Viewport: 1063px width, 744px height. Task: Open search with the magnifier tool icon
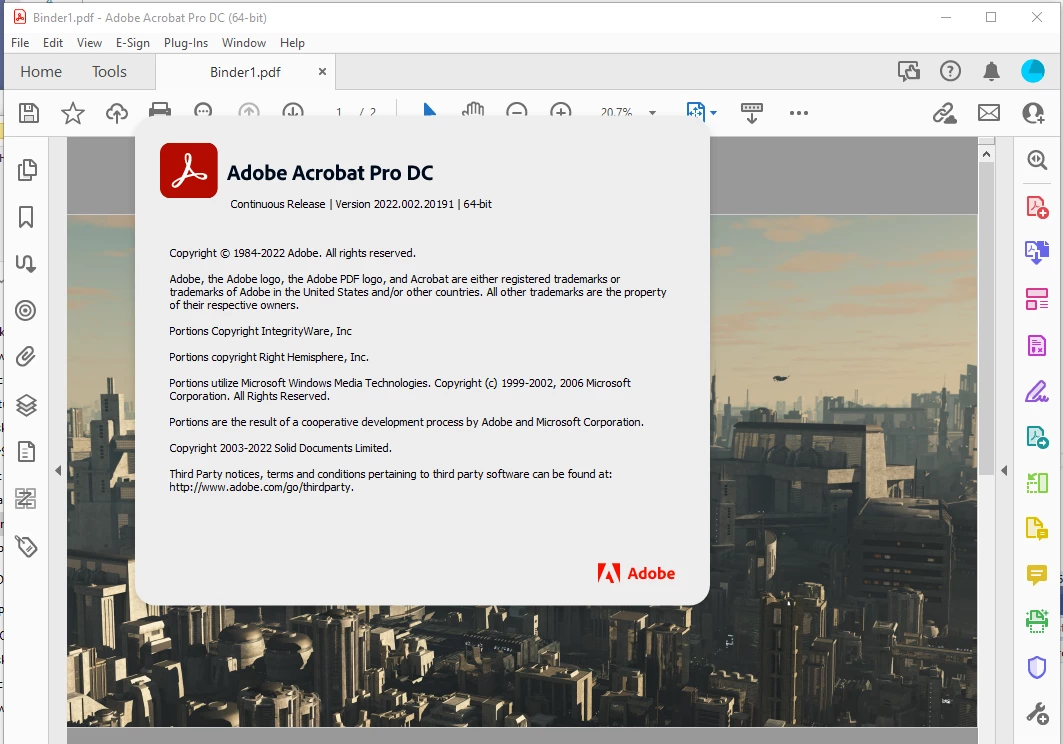click(x=1037, y=160)
